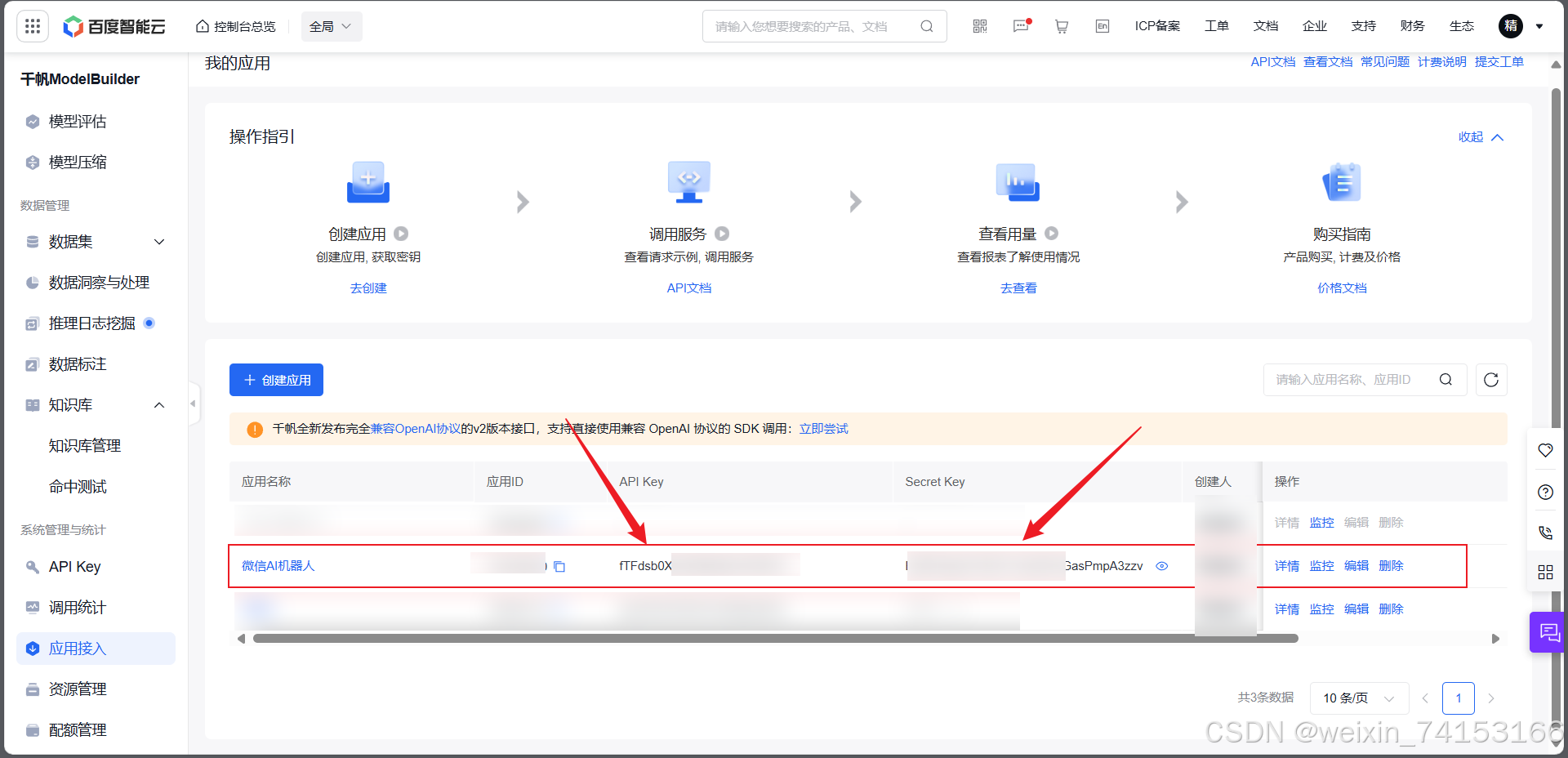Viewport: 1568px width, 758px height.
Task: Click page number 1 in pagination
Action: 1459,698
